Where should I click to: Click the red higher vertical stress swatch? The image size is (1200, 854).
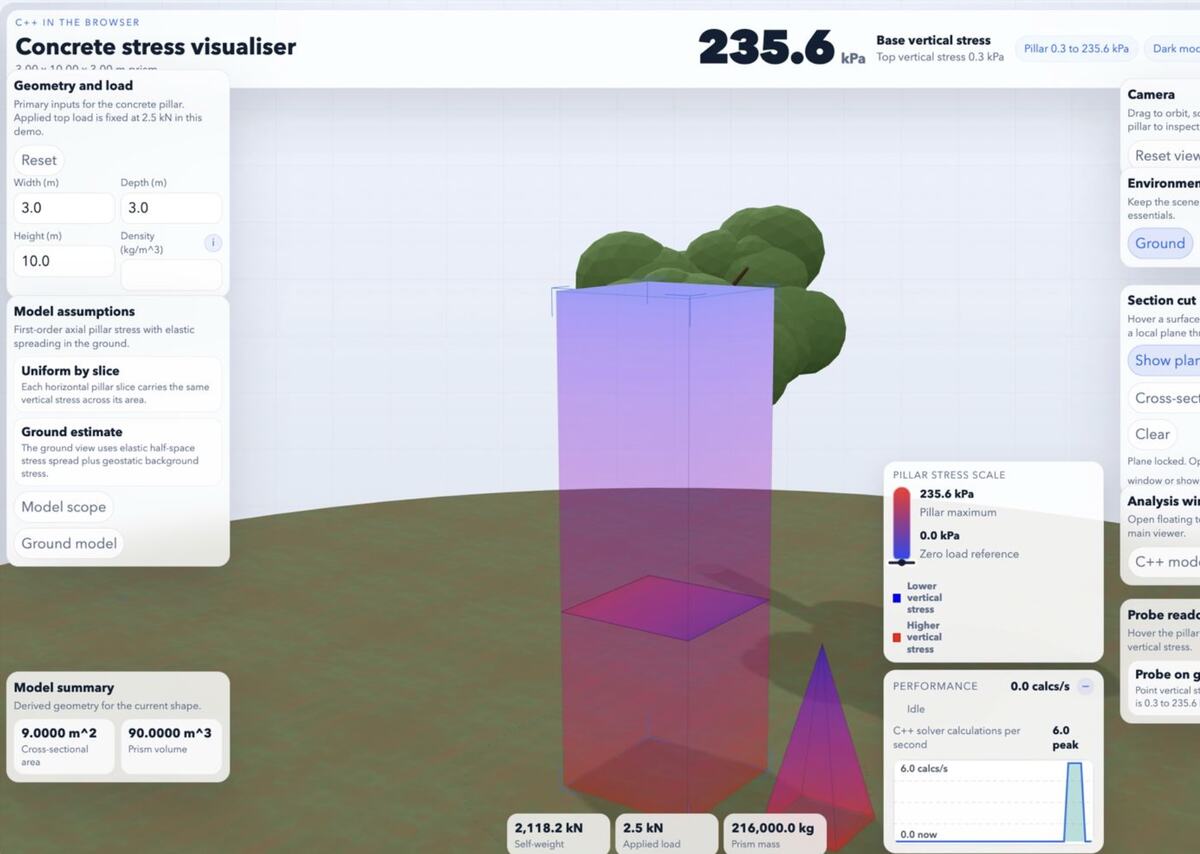(897, 637)
